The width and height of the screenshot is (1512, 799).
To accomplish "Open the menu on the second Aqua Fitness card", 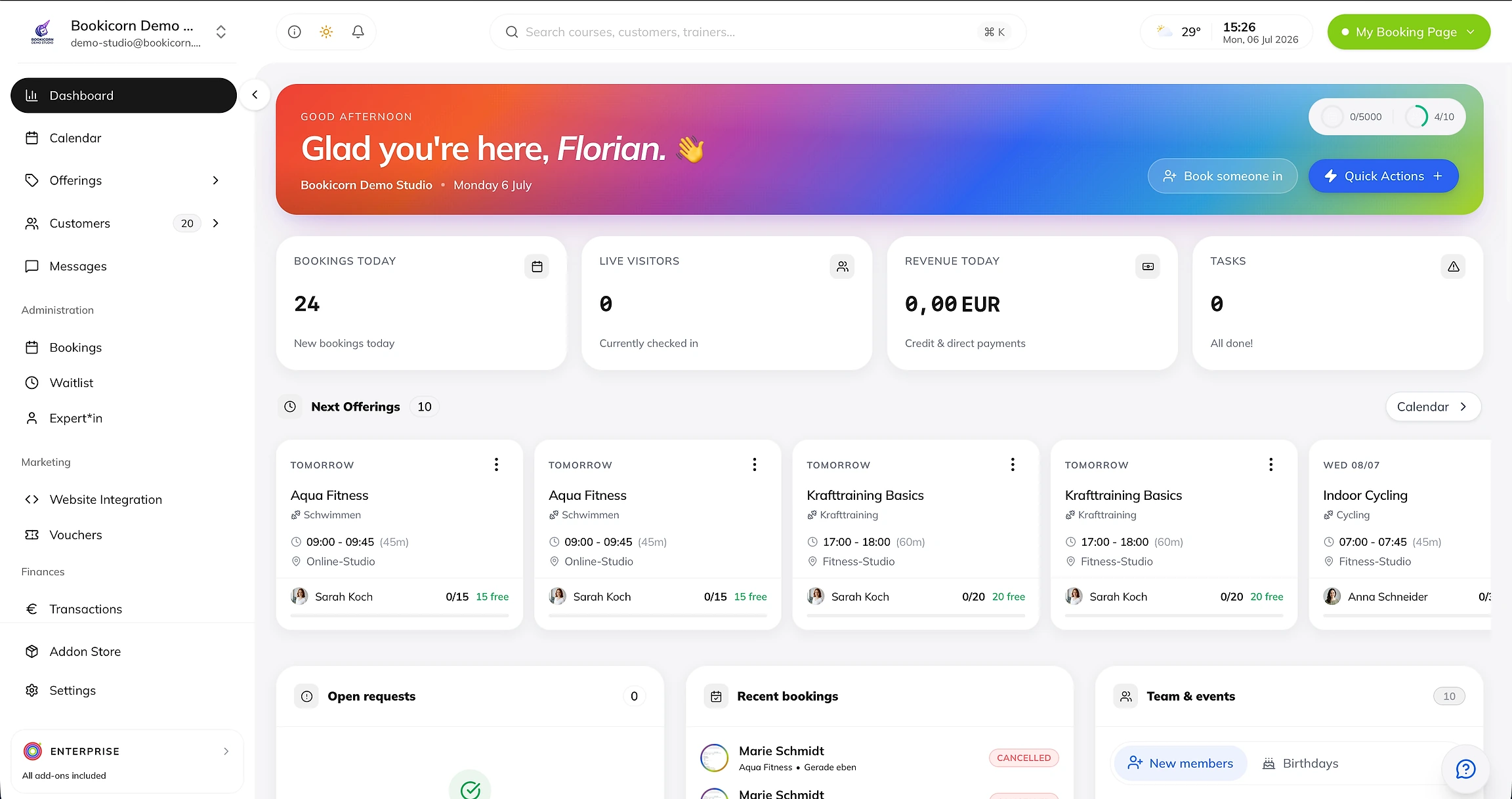I will pos(755,464).
